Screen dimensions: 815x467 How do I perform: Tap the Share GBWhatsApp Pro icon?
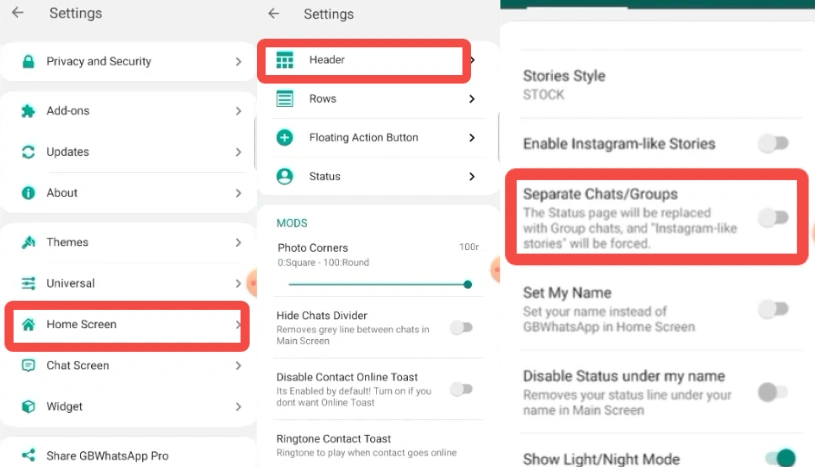pos(28,456)
